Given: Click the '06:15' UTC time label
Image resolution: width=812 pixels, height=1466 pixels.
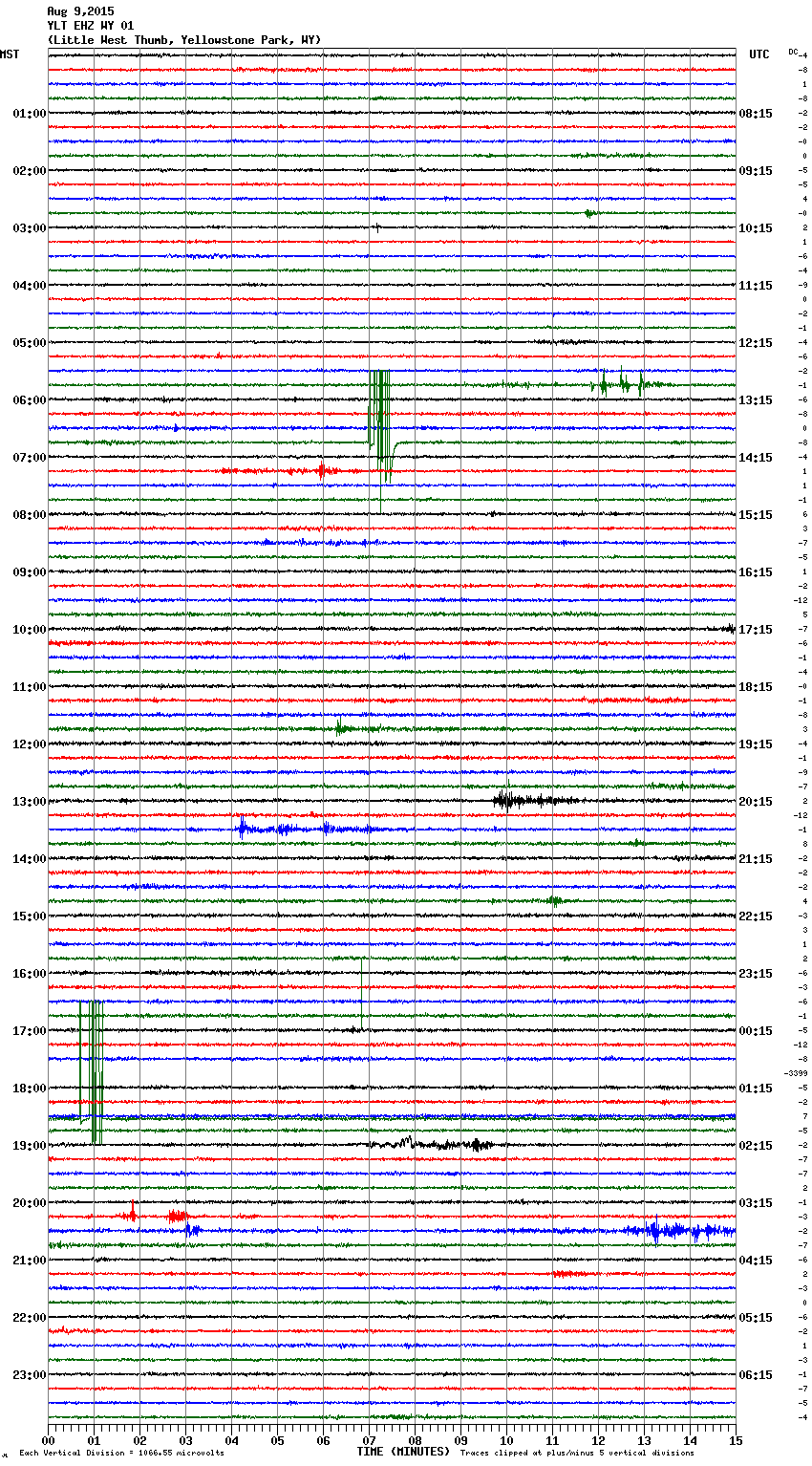Looking at the screenshot, I should [x=756, y=1375].
